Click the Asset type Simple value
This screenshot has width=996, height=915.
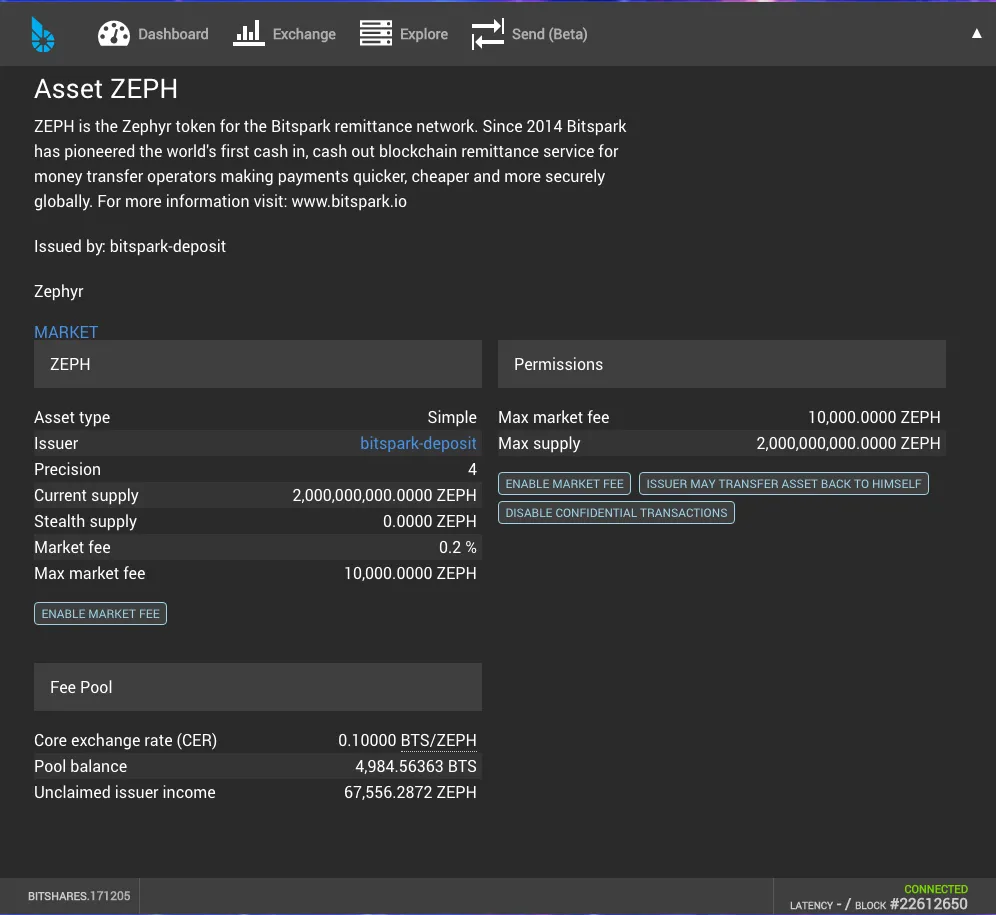click(x=452, y=417)
